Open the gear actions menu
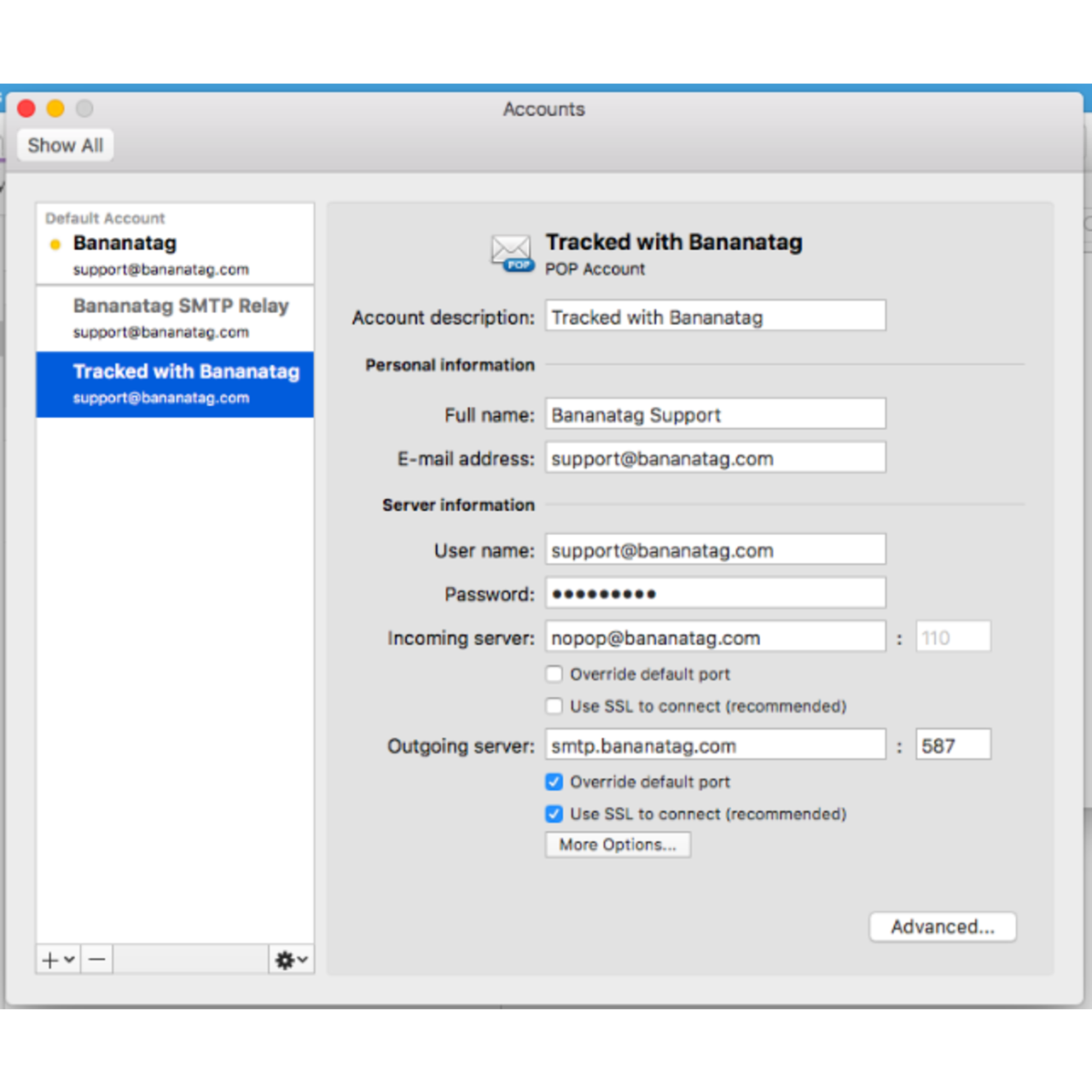The height and width of the screenshot is (1092, 1092). (x=292, y=960)
